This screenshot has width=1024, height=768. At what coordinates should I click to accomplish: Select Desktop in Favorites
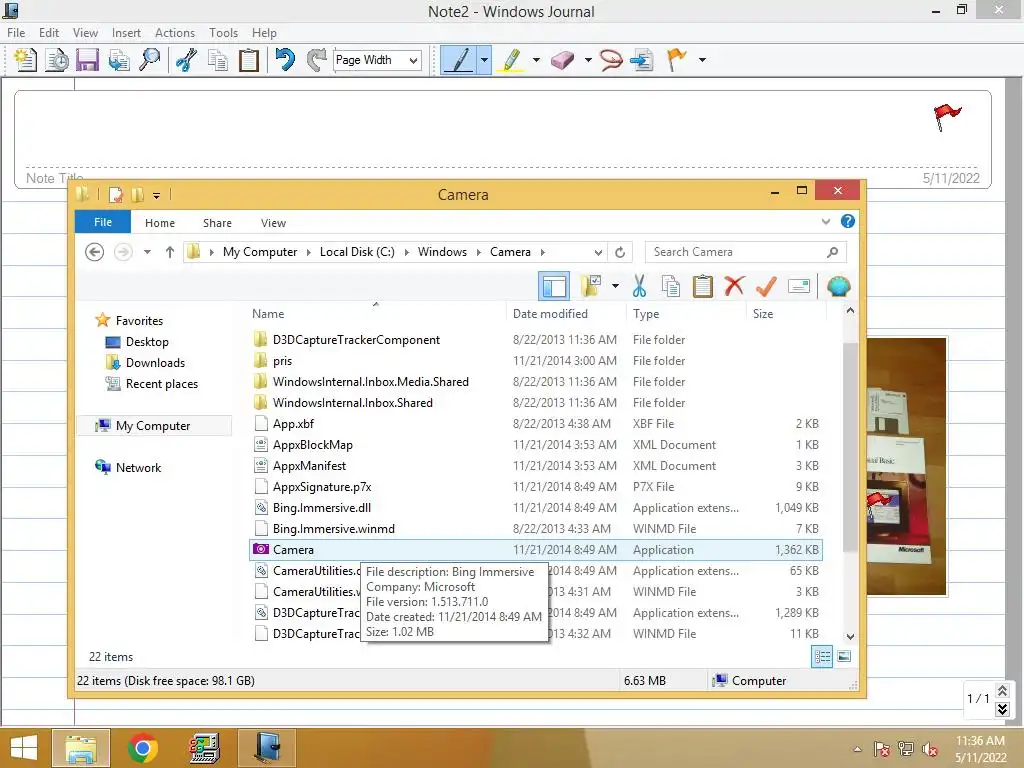[136, 342]
